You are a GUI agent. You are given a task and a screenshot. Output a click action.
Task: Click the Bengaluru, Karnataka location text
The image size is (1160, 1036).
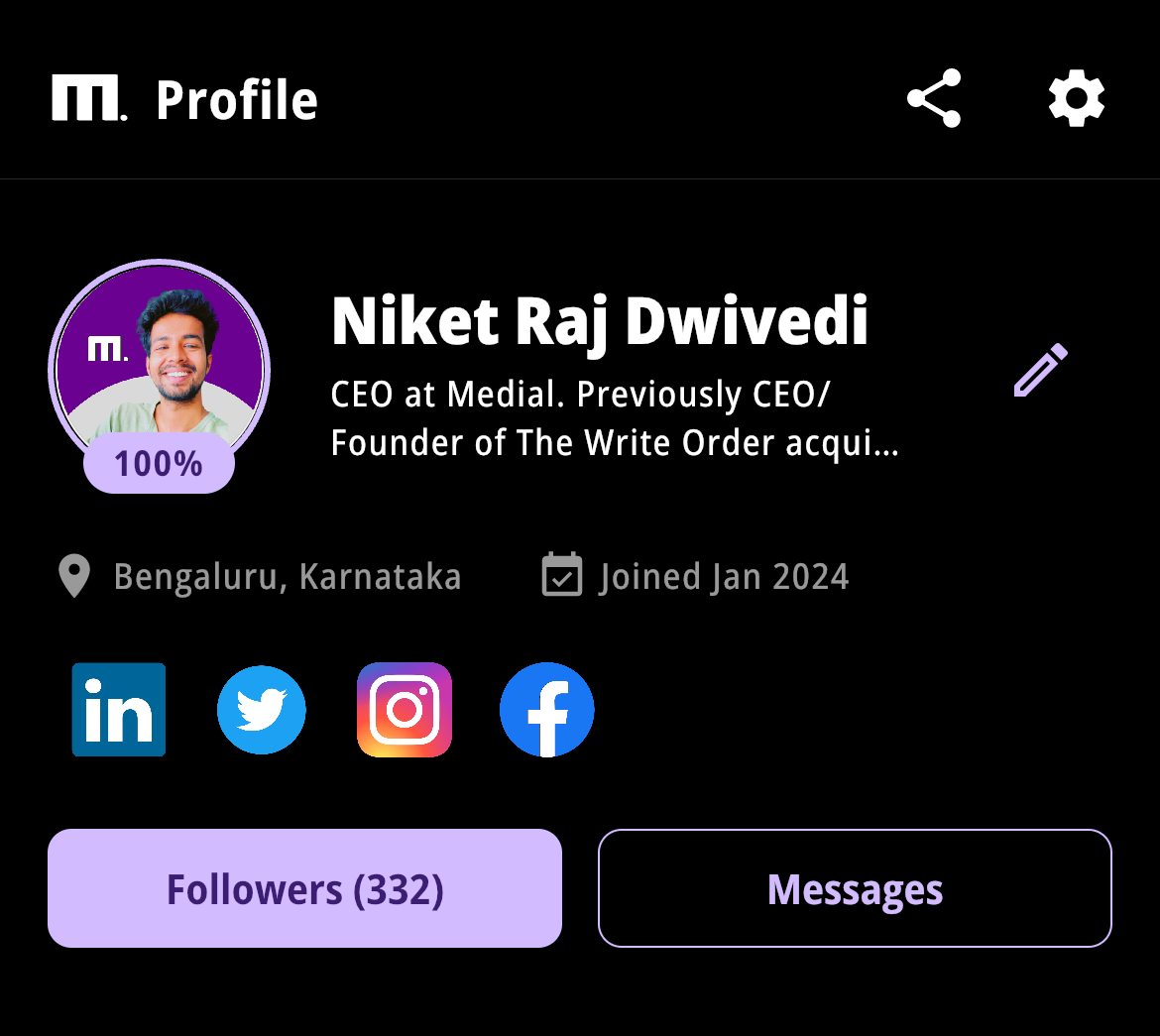tap(288, 576)
